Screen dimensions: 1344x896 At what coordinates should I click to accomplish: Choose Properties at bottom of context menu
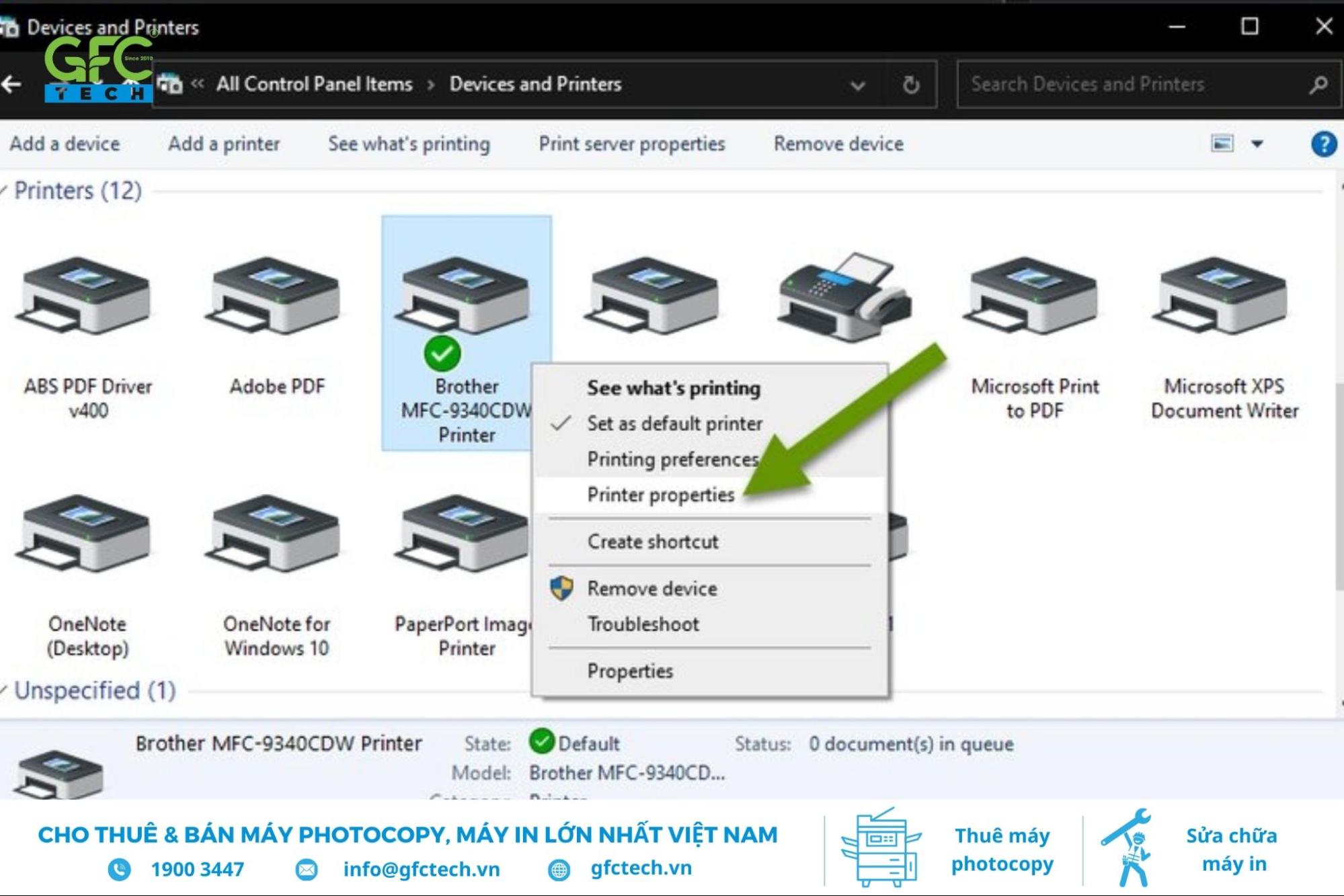pos(629,671)
